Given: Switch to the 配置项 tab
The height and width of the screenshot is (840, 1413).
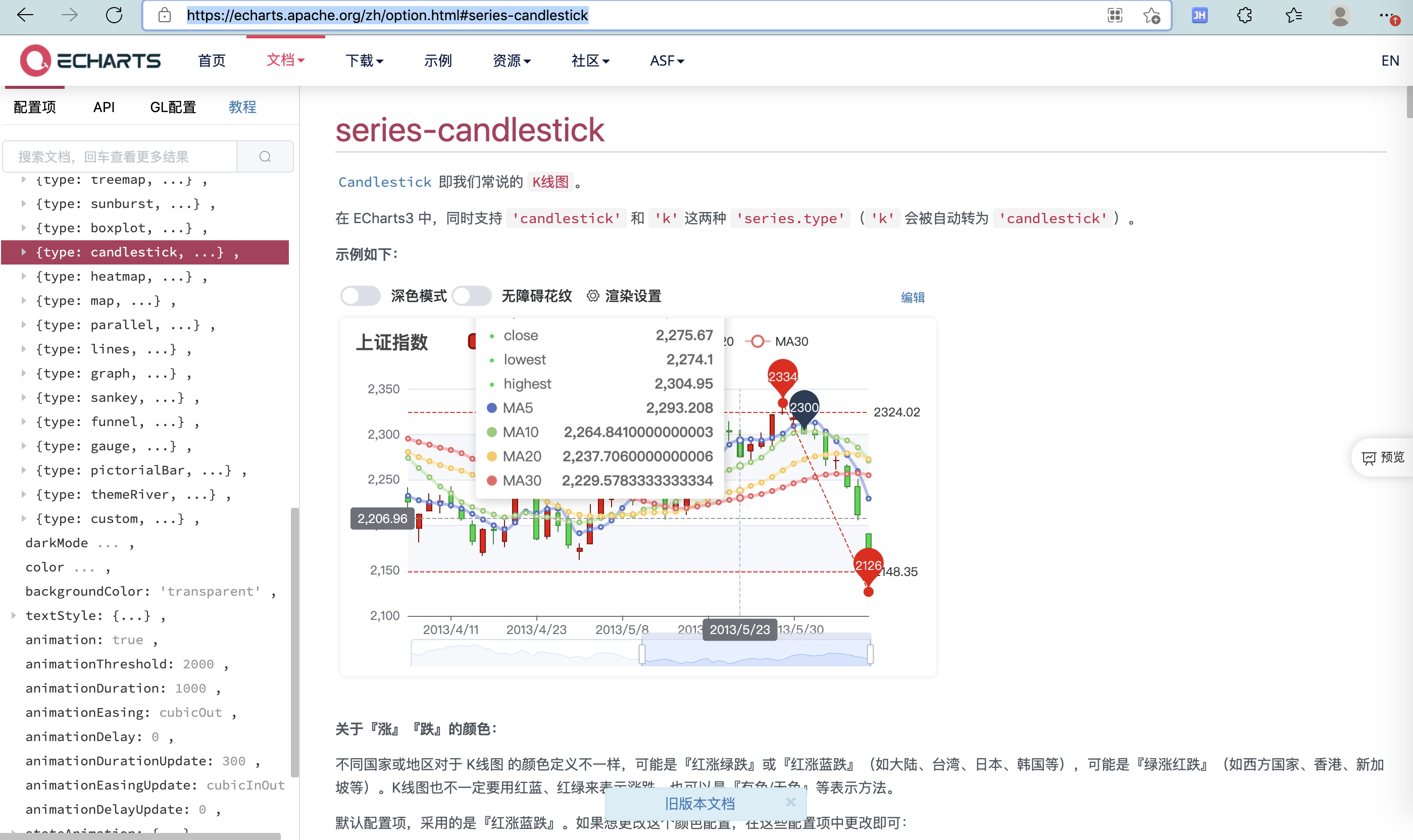Looking at the screenshot, I should (34, 107).
